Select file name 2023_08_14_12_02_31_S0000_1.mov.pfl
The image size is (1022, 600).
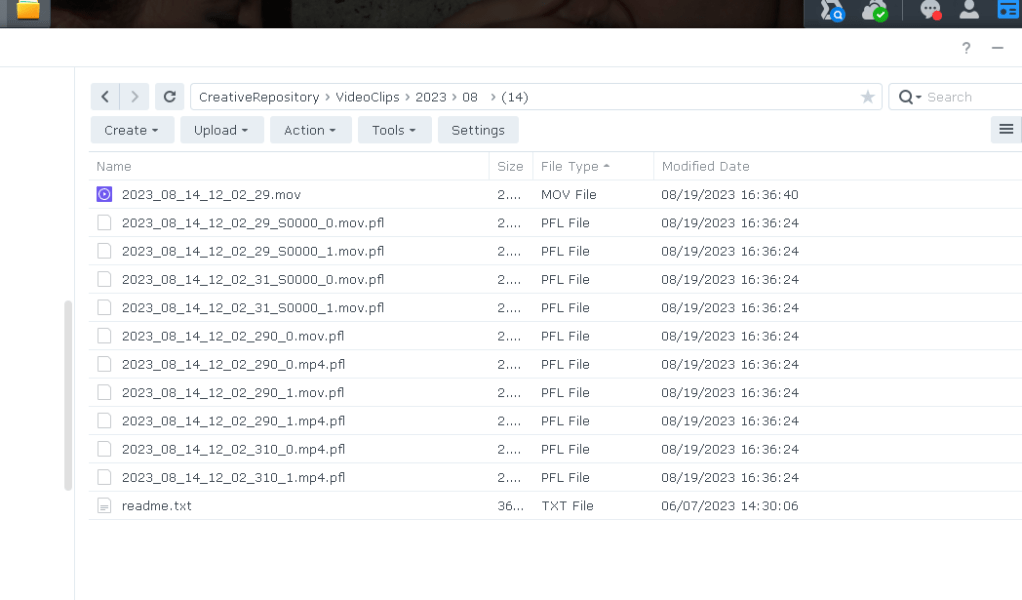253,307
